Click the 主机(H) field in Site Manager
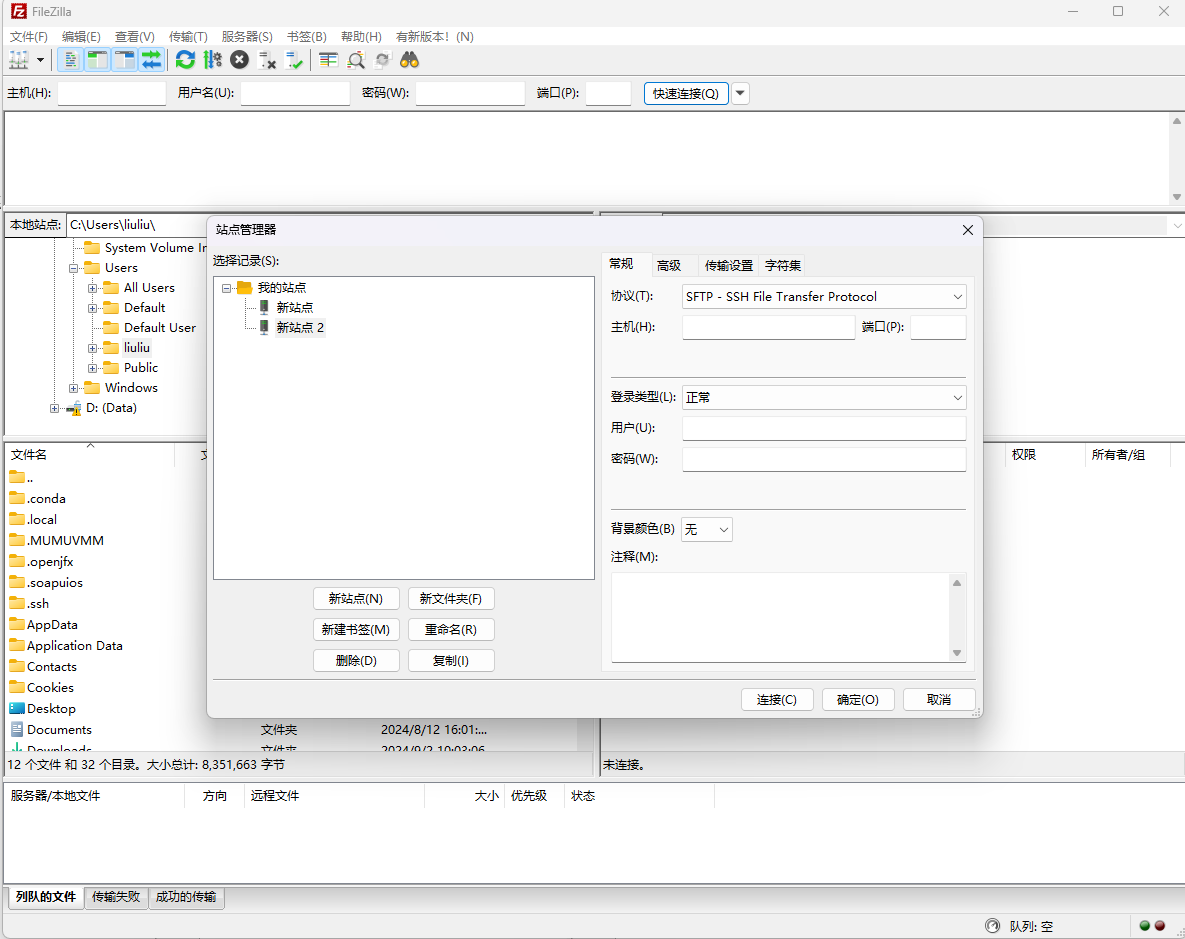This screenshot has width=1185, height=939. tap(769, 327)
